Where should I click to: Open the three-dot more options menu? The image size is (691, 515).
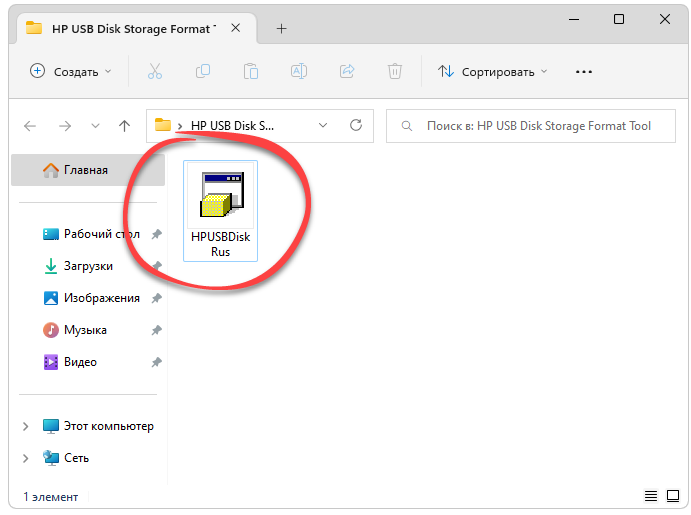(583, 72)
